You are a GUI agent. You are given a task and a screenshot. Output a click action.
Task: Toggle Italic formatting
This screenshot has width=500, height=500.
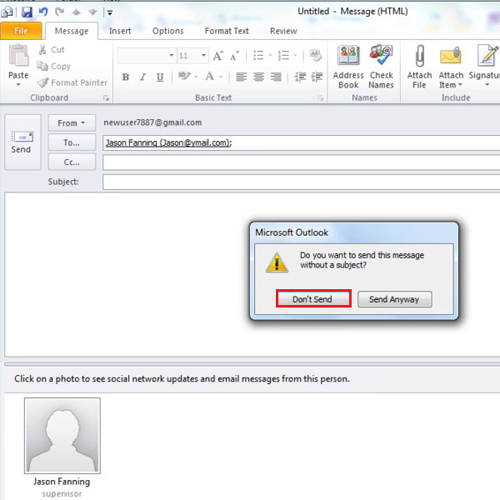click(143, 77)
